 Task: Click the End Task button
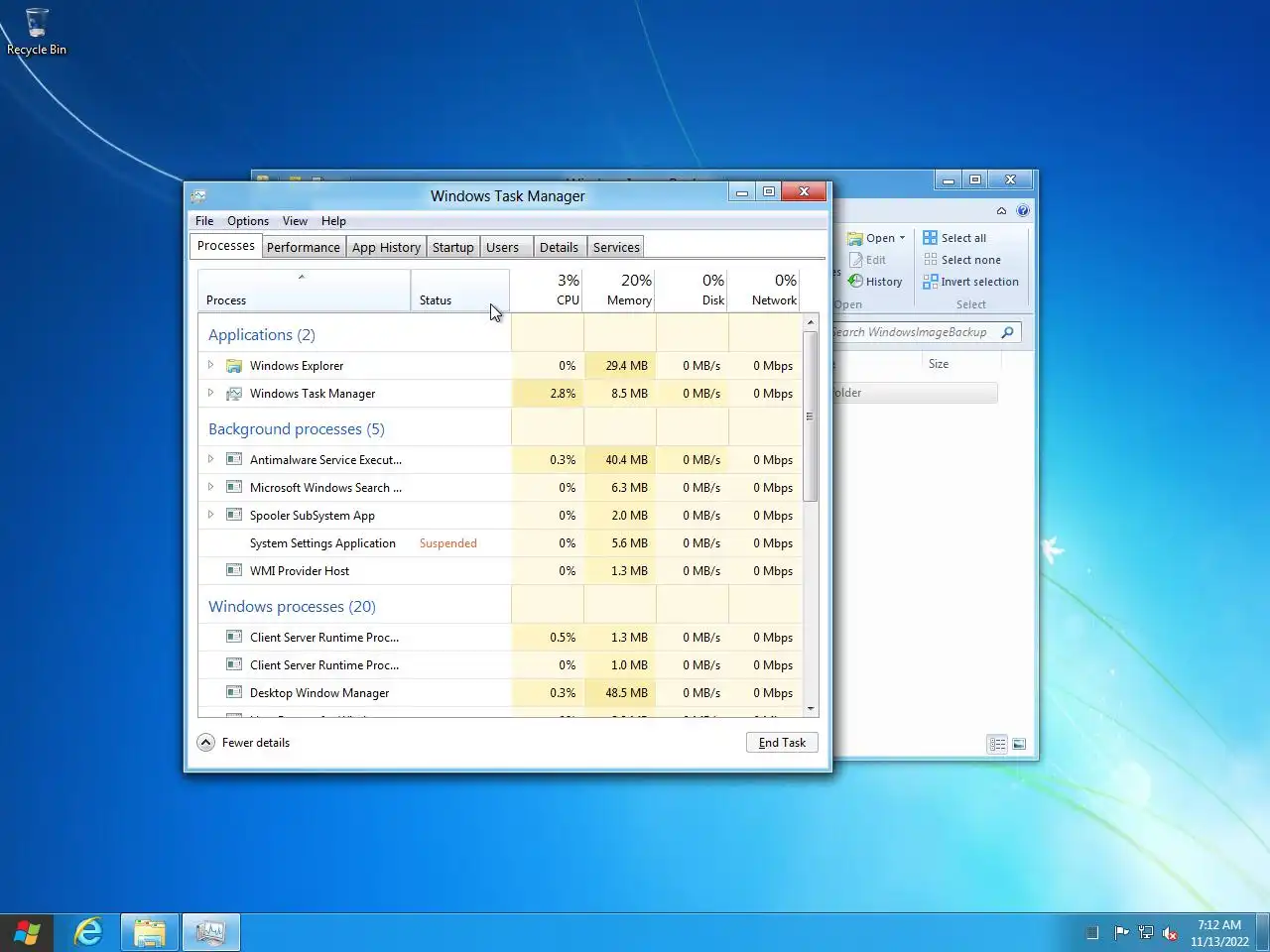(782, 743)
